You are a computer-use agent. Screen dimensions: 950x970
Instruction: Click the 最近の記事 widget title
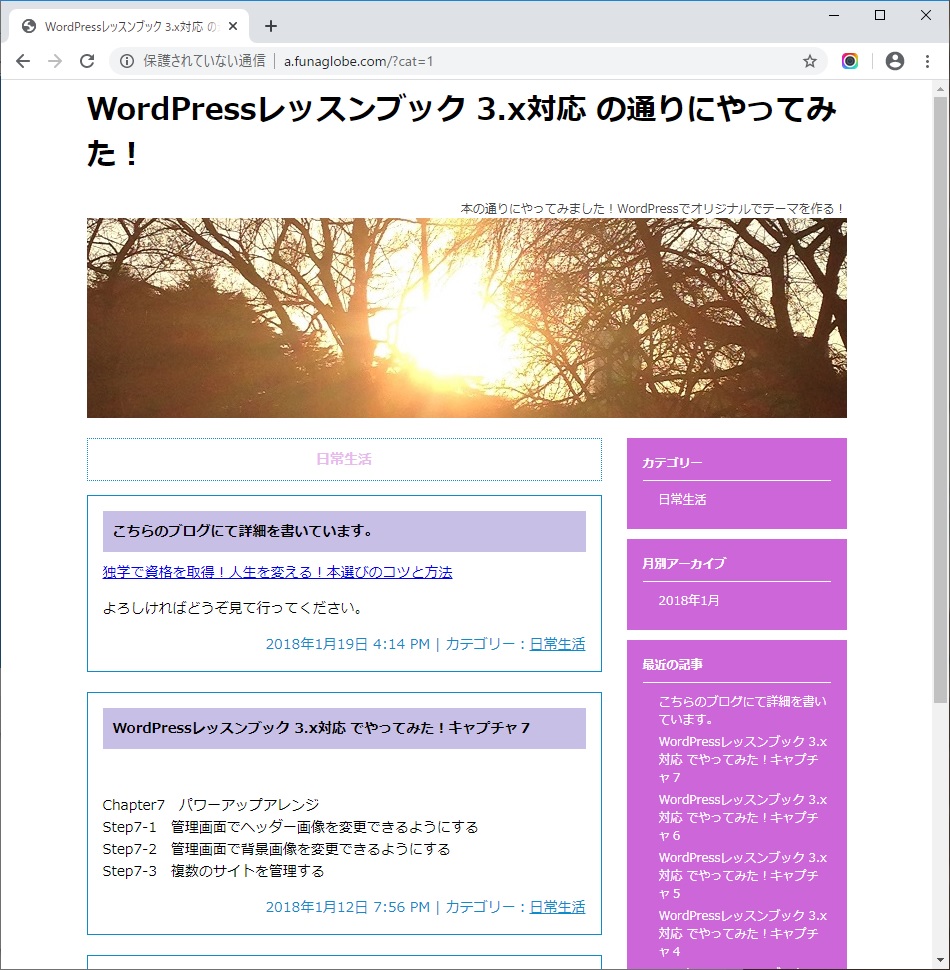(672, 664)
